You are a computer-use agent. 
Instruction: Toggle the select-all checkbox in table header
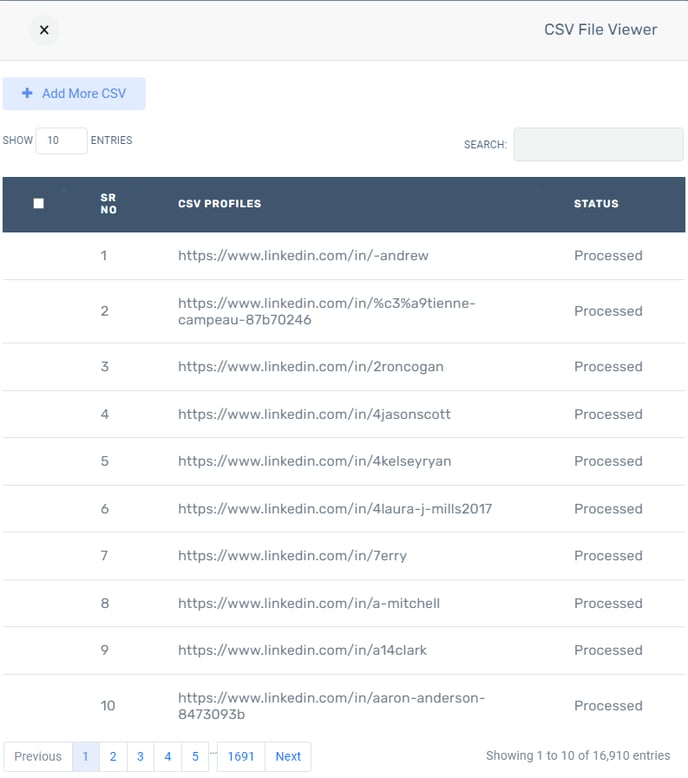tap(39, 203)
